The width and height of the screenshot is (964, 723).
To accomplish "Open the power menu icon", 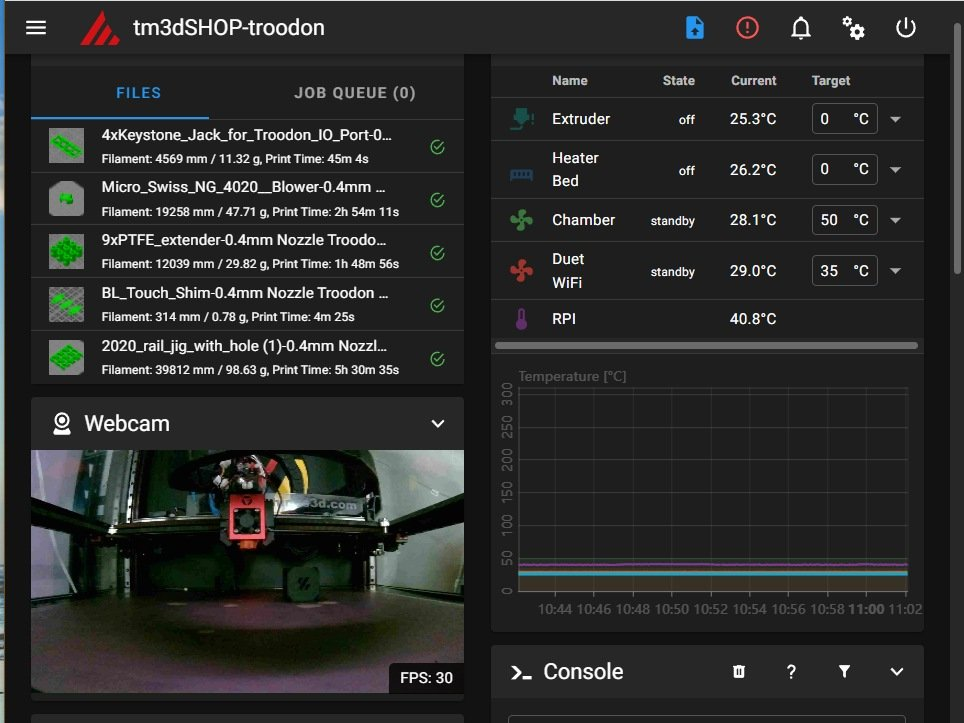I will 906,28.
